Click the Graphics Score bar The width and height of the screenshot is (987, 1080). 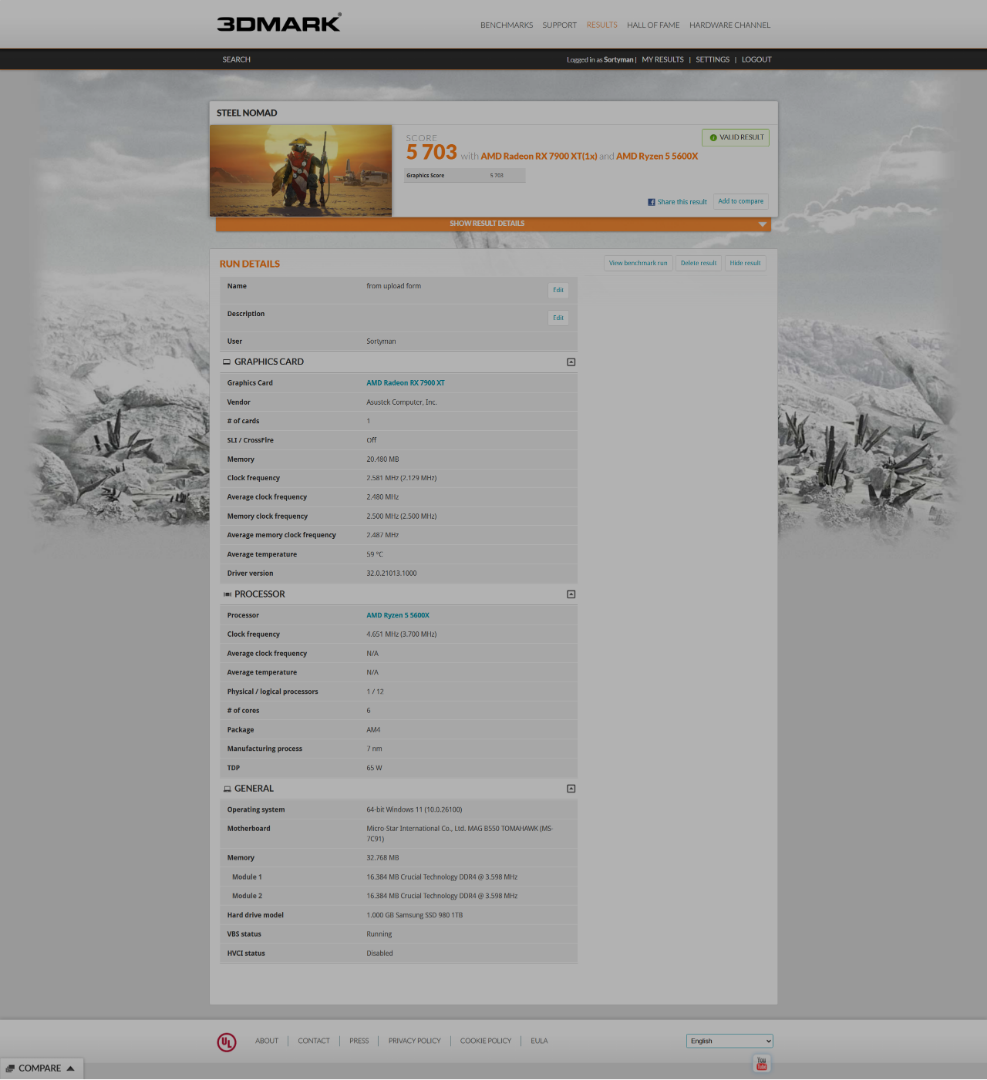click(464, 176)
